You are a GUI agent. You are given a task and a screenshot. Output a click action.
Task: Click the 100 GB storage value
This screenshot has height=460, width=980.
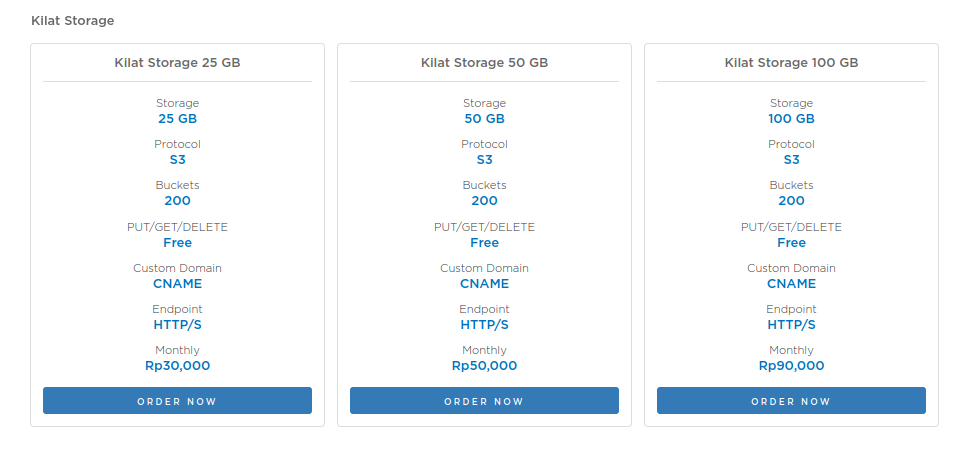(791, 119)
